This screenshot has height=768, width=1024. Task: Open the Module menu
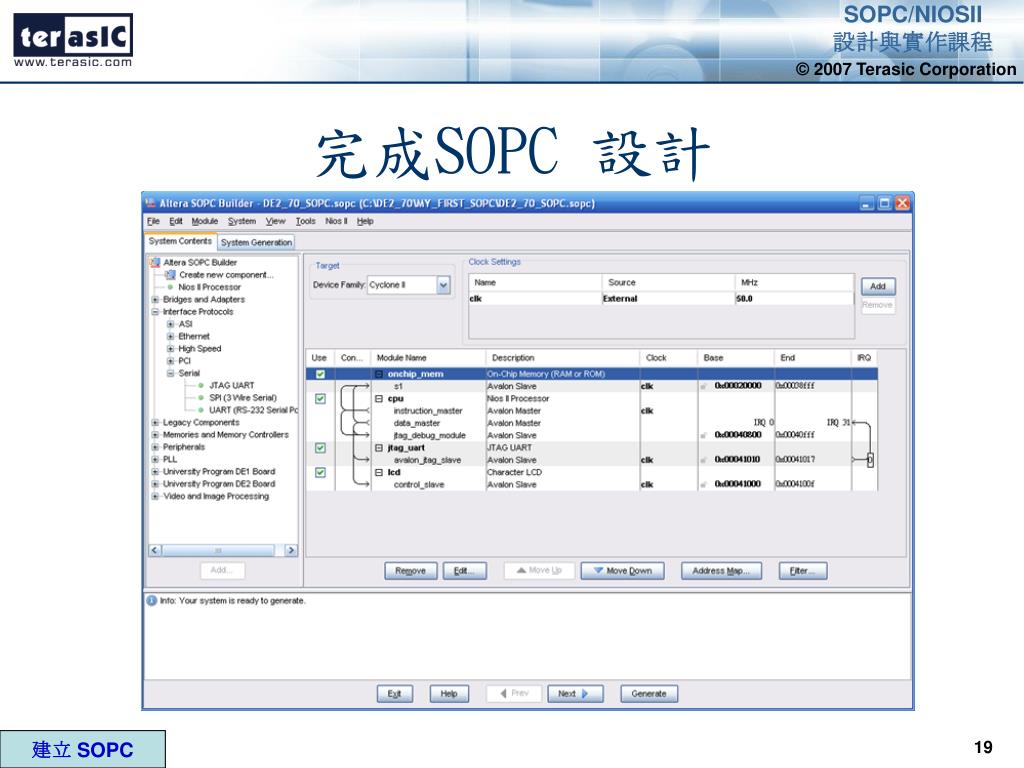coord(204,221)
